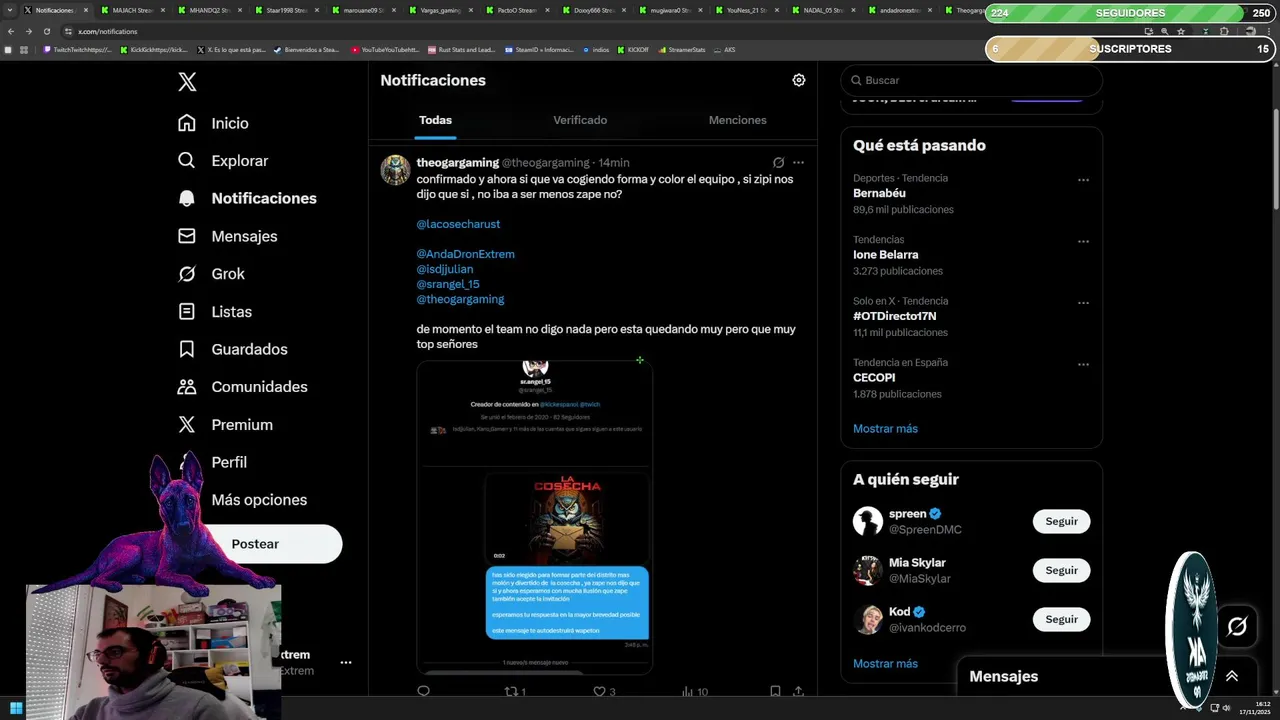Click the Grok logo icon in sidebar
Screen dimensions: 1280x720
point(187,274)
